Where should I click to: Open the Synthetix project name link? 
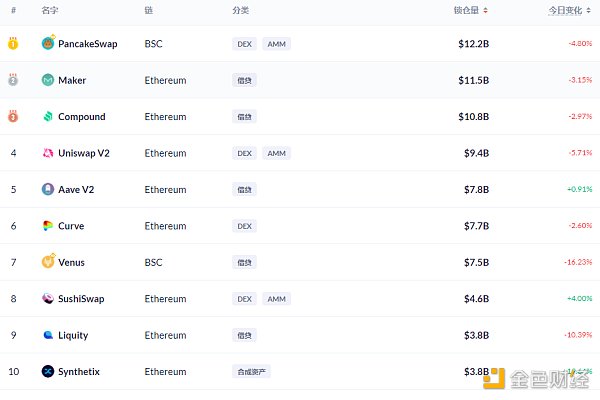click(79, 372)
